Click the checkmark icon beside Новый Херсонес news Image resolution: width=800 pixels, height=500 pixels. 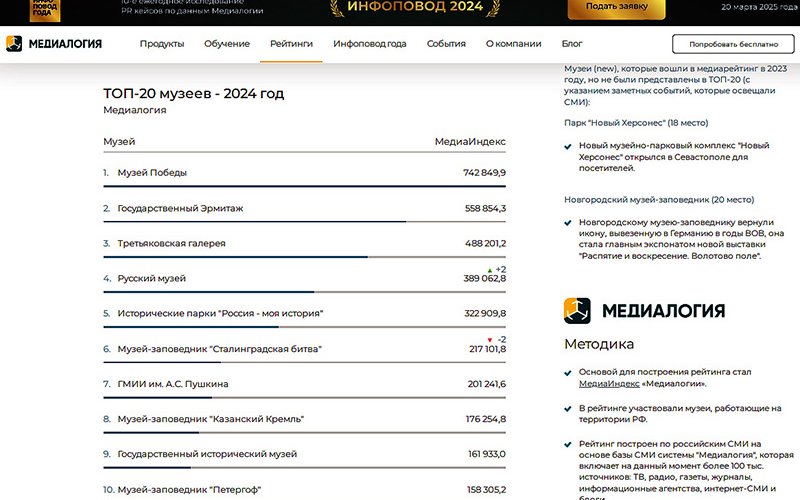click(568, 147)
